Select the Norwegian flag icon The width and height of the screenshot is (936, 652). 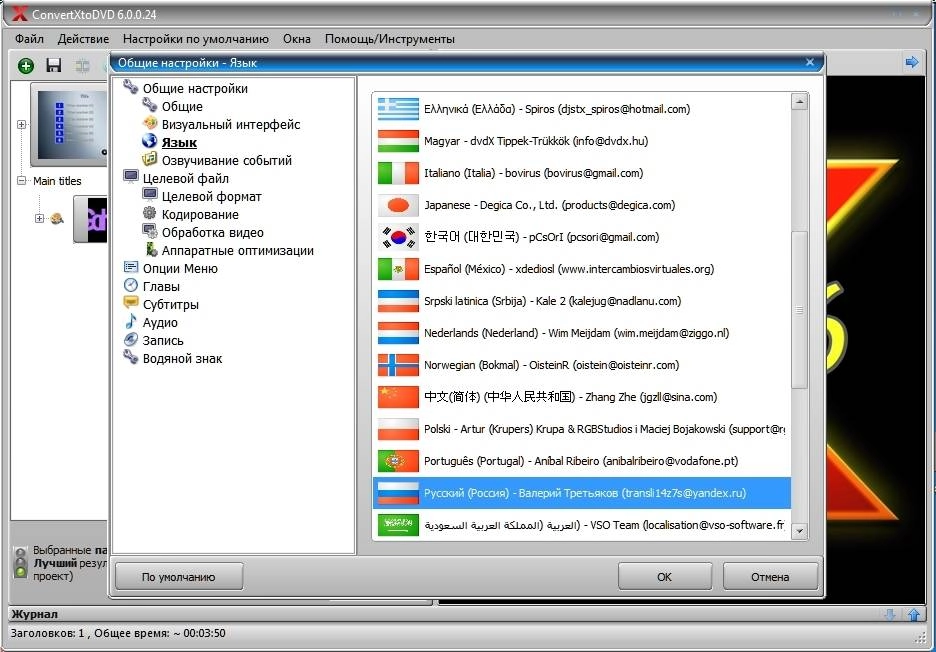coord(398,365)
